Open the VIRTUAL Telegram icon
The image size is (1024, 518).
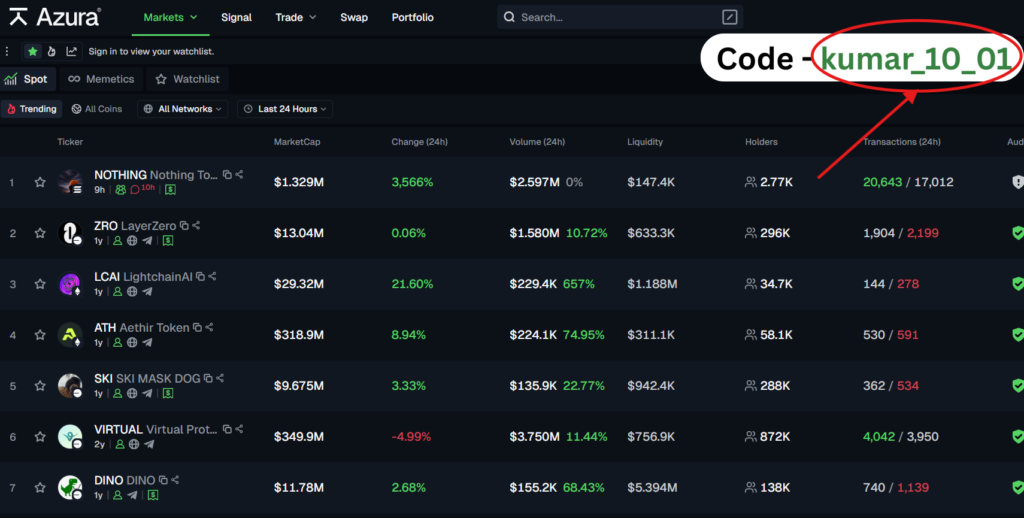point(149,445)
